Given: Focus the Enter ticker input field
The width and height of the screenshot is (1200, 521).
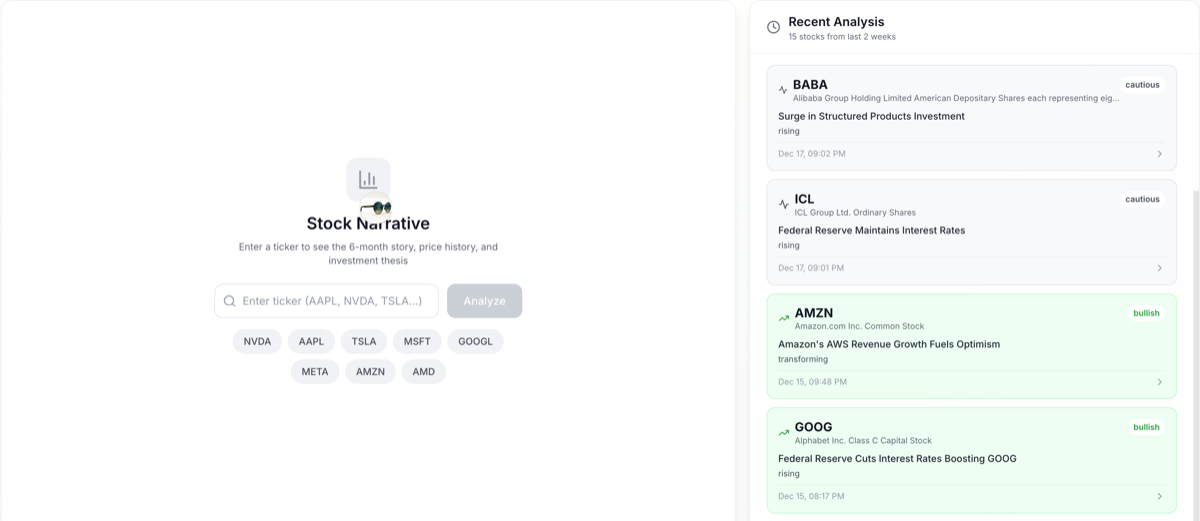Looking at the screenshot, I should (326, 301).
